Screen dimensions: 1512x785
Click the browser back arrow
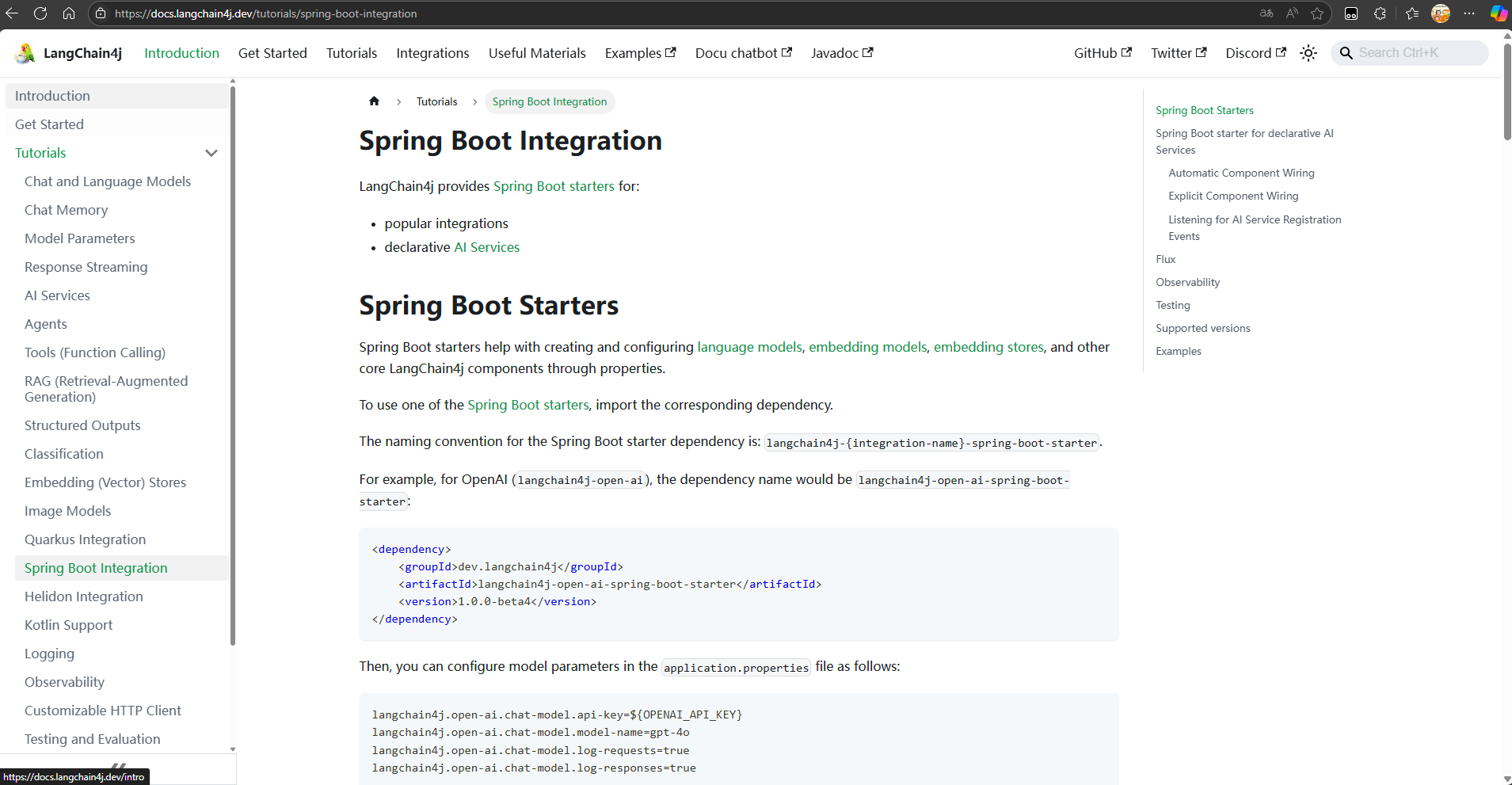point(12,13)
